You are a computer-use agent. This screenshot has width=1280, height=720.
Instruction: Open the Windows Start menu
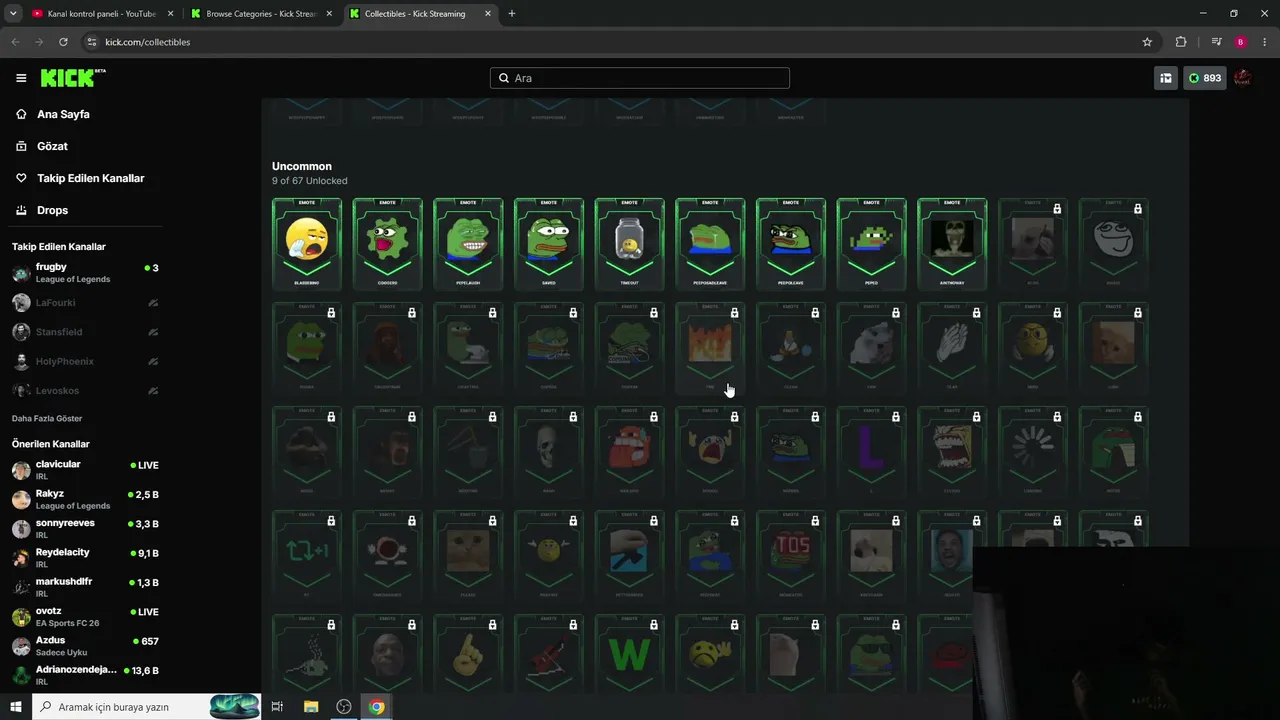coord(16,707)
